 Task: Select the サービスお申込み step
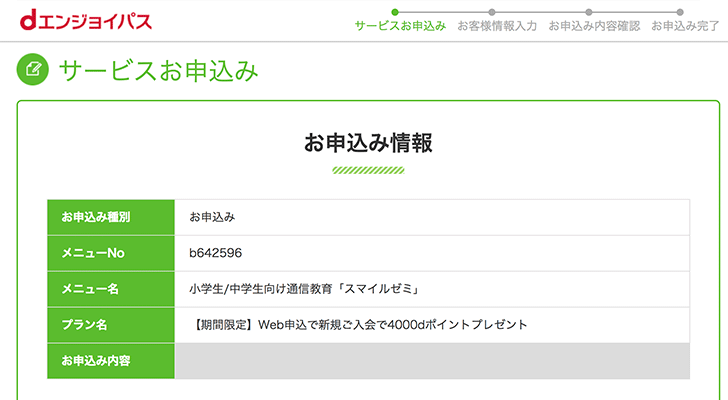[x=400, y=26]
